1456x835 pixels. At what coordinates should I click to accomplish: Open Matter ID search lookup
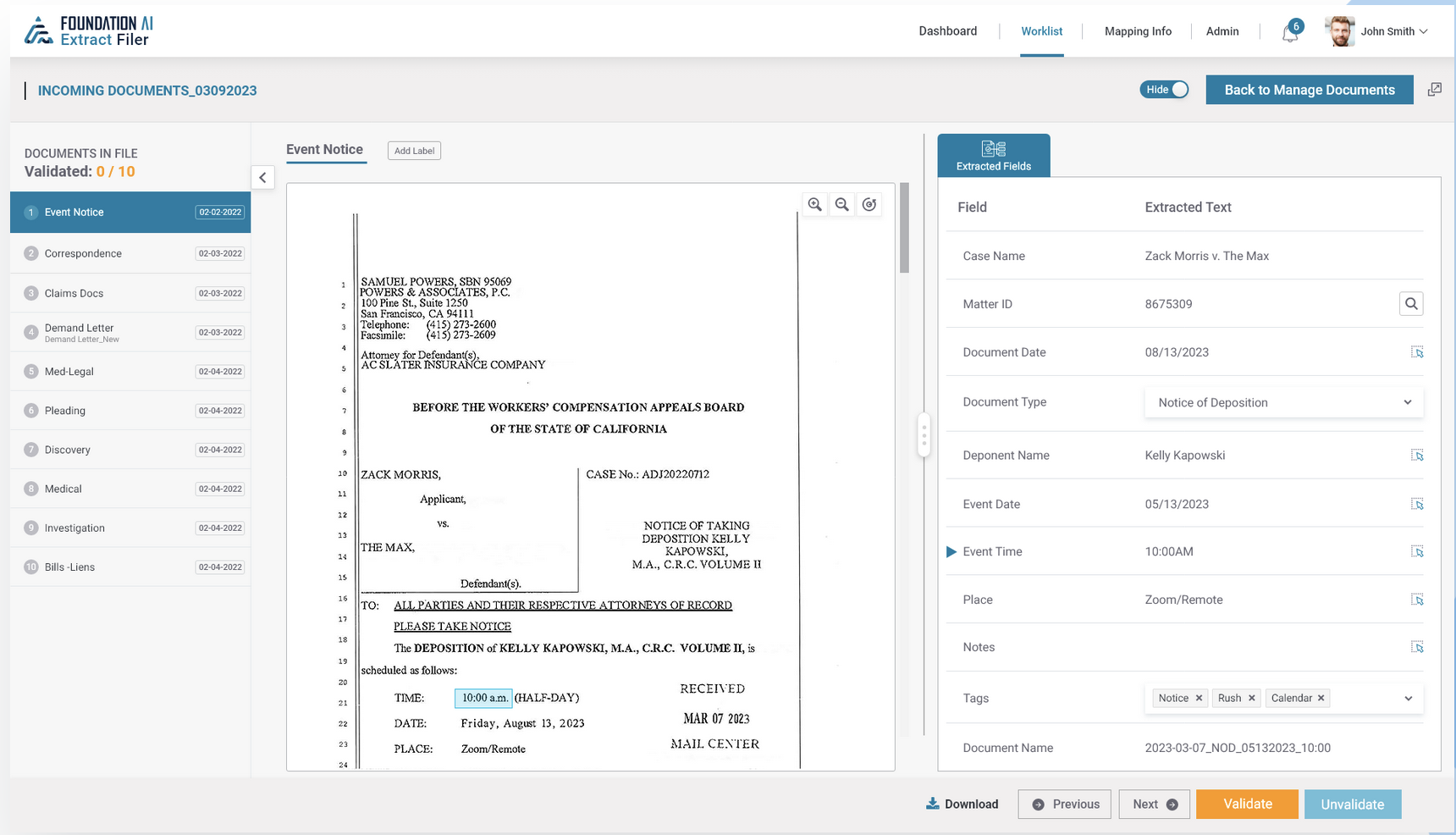click(1410, 303)
